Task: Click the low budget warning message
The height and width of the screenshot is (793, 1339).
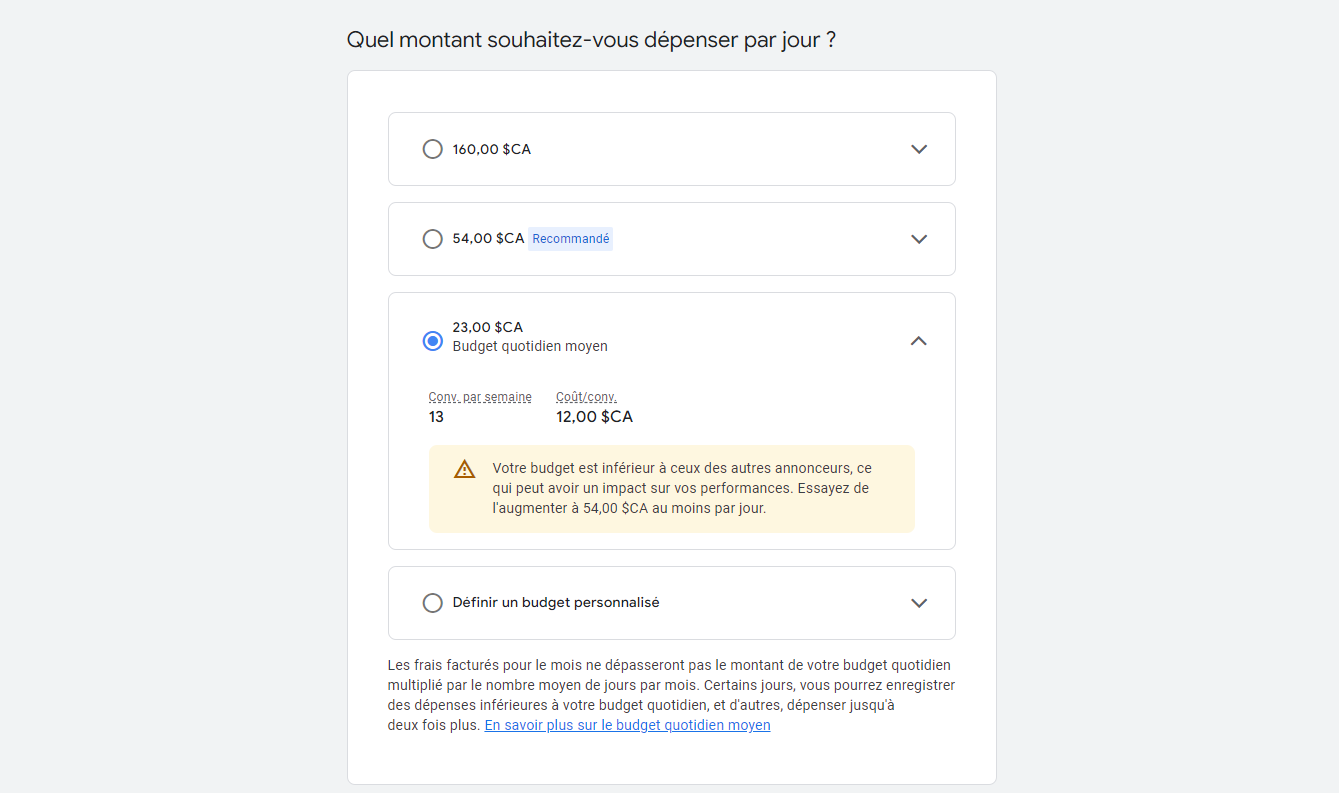Action: (x=682, y=488)
